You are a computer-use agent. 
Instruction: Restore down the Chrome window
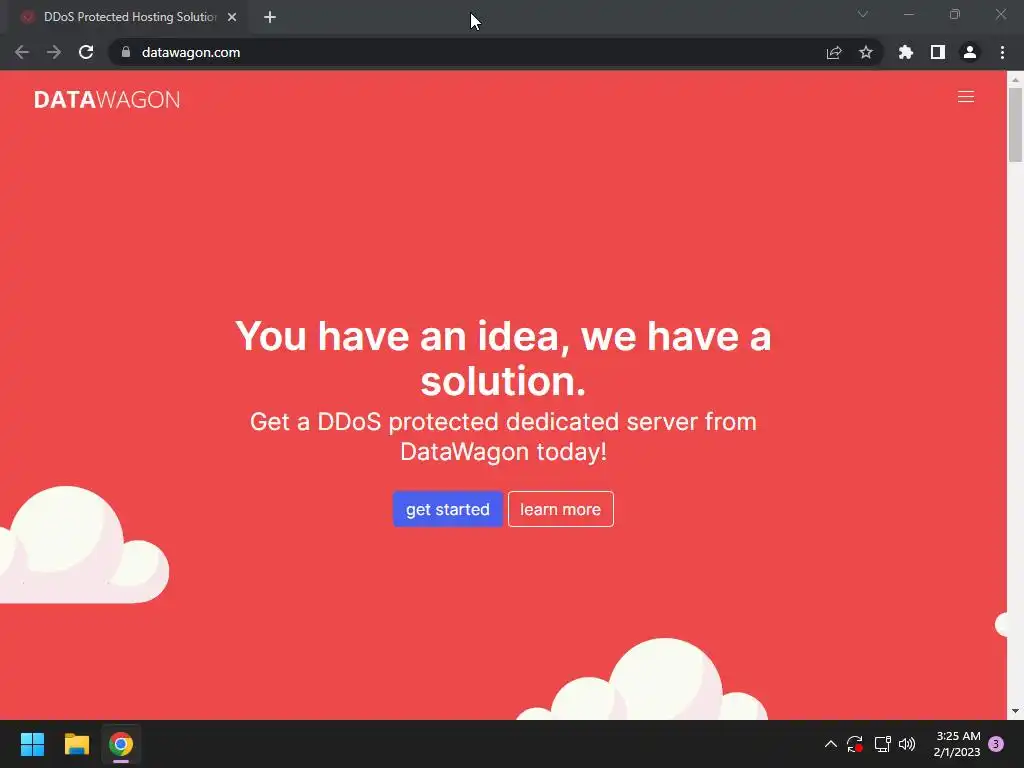[x=955, y=14]
